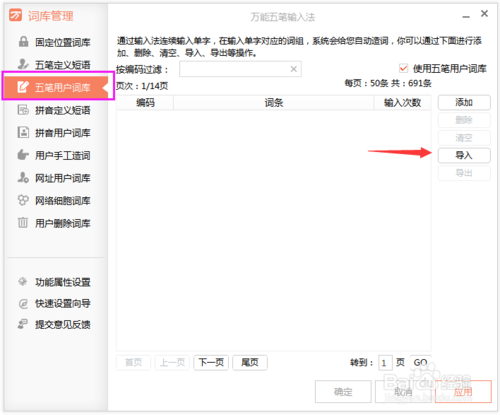Click the 取消 cancel button
Screen dimensions: 500x415
[403, 392]
